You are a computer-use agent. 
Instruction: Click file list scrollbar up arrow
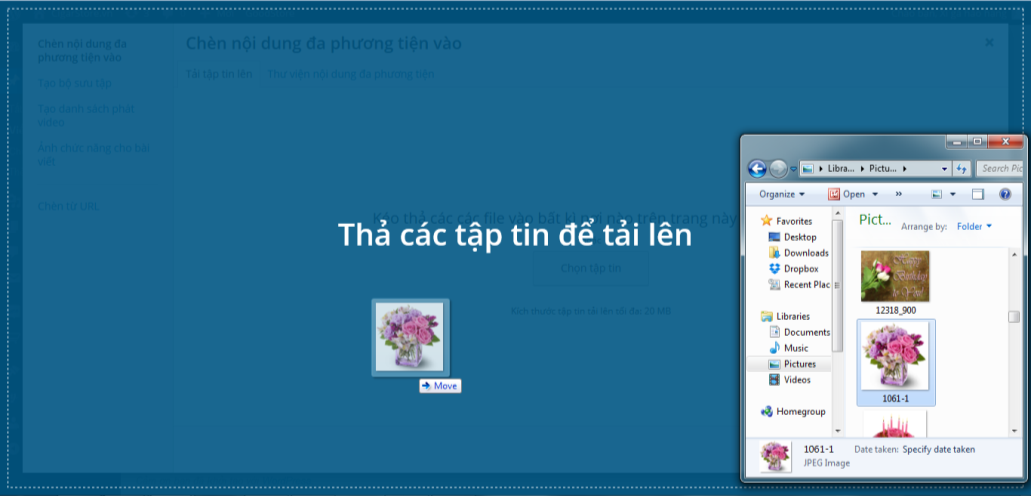click(x=1014, y=254)
